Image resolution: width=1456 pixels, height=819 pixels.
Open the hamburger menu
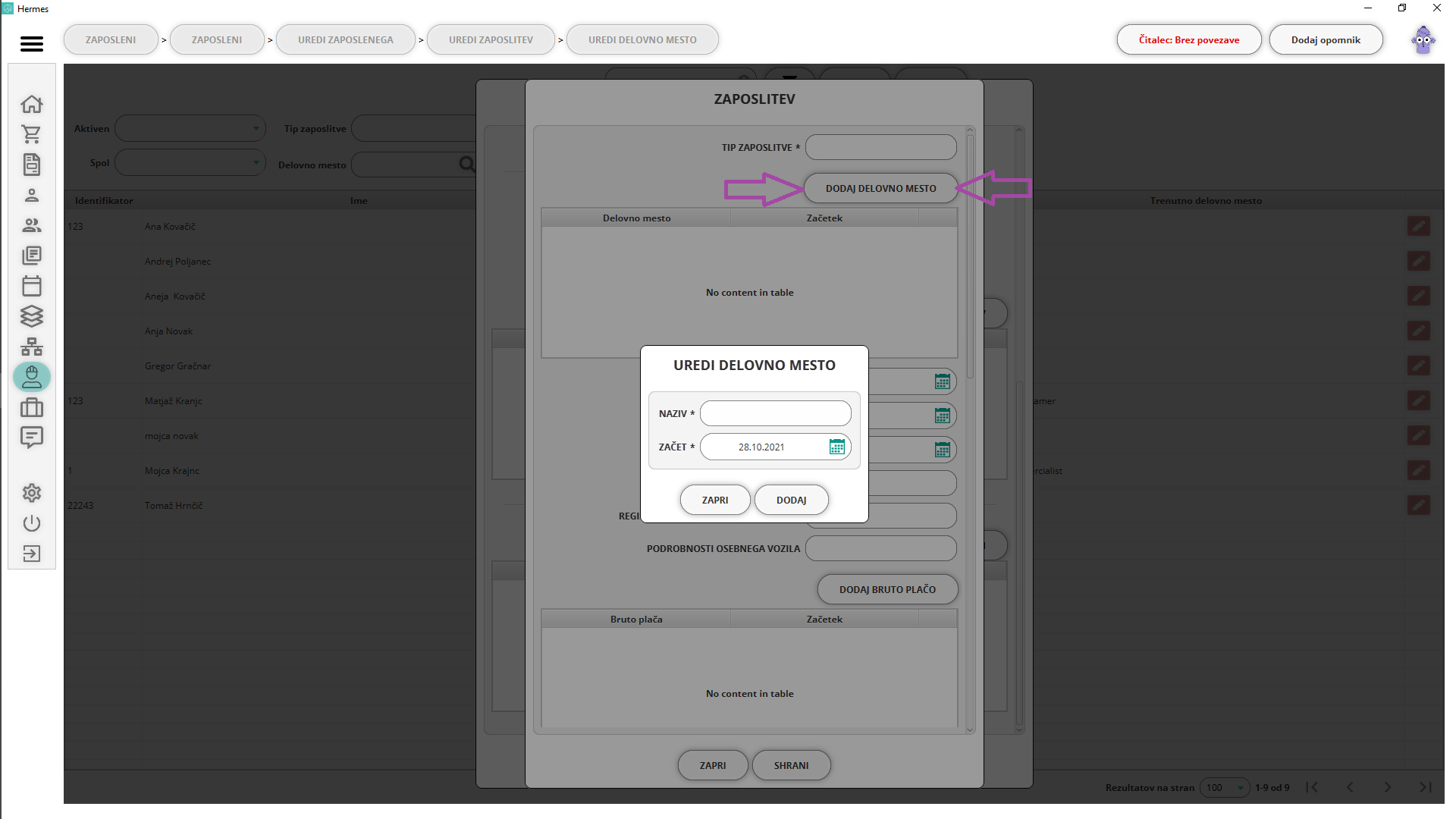[x=31, y=44]
